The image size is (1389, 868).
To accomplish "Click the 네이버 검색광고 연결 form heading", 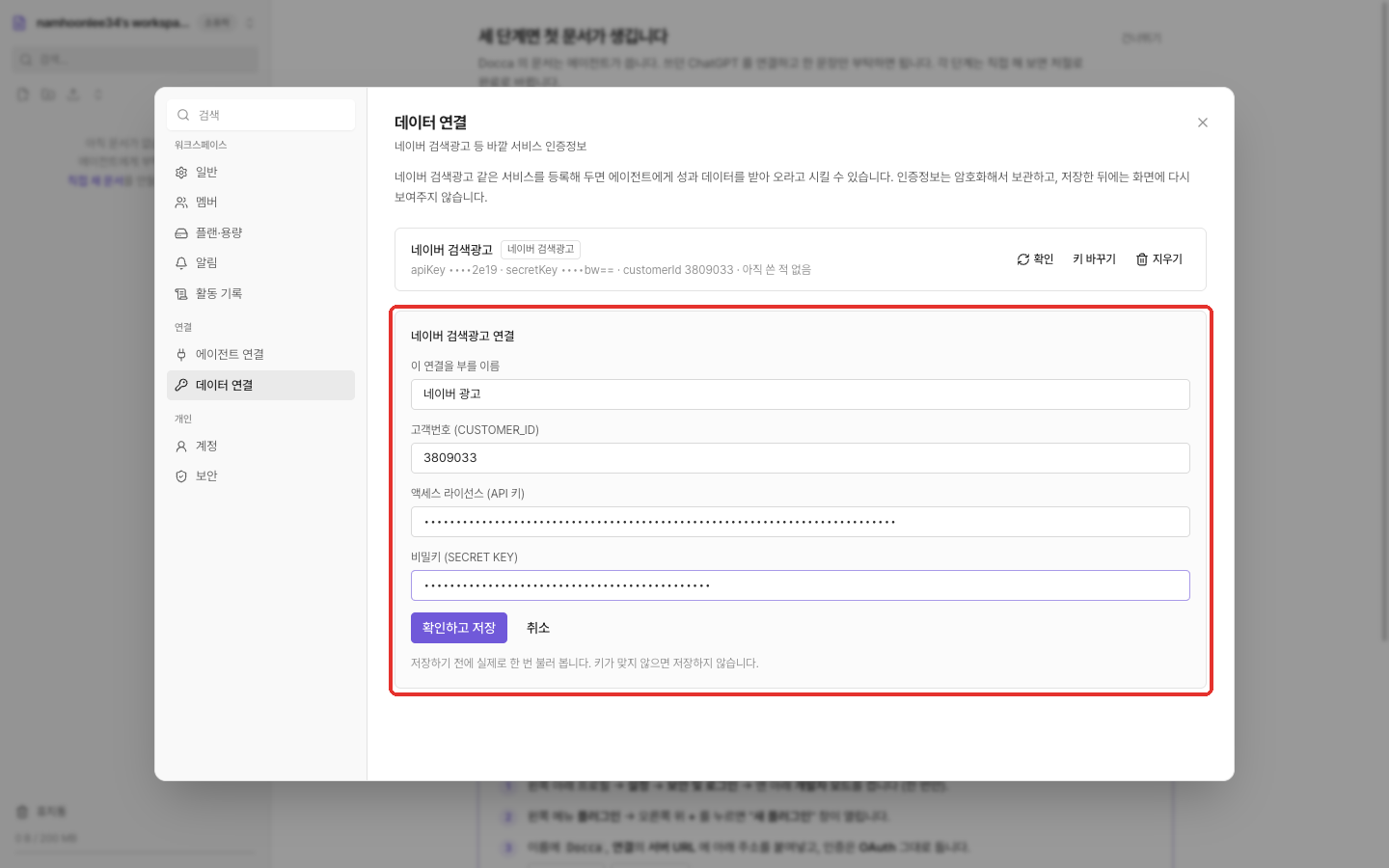I will (x=463, y=337).
